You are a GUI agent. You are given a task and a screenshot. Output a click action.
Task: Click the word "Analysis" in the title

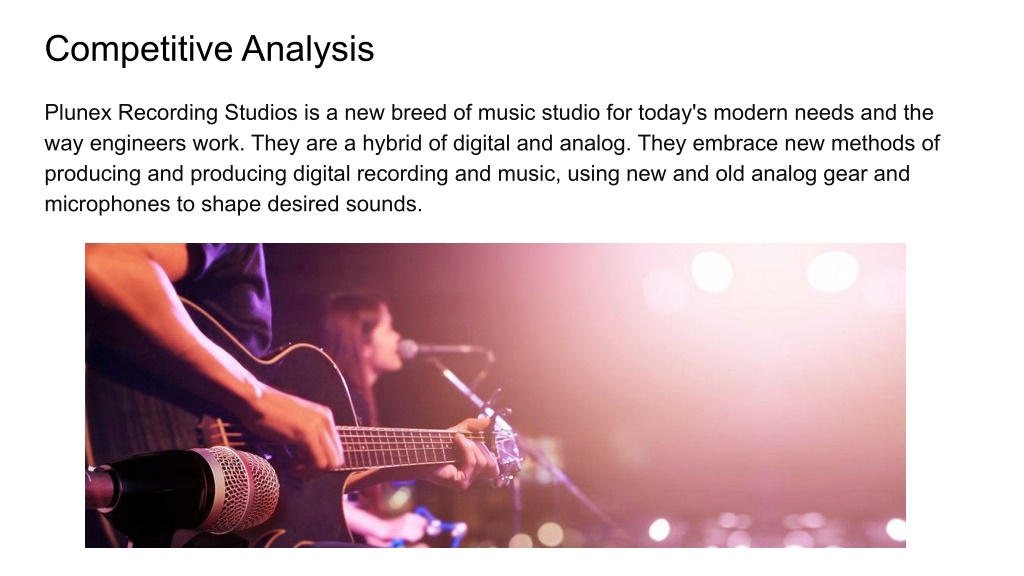click(x=308, y=49)
